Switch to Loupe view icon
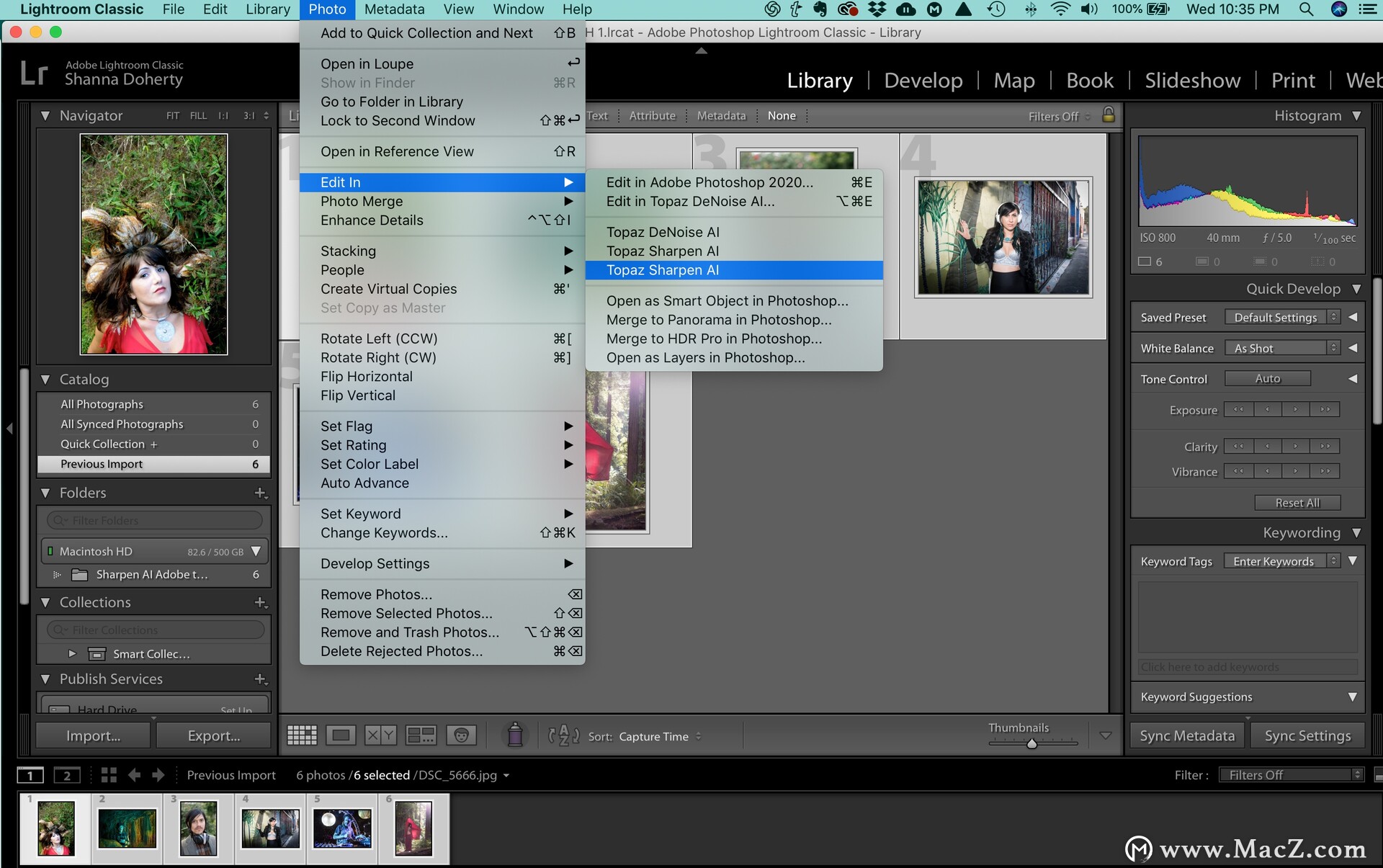The width and height of the screenshot is (1383, 868). (341, 735)
